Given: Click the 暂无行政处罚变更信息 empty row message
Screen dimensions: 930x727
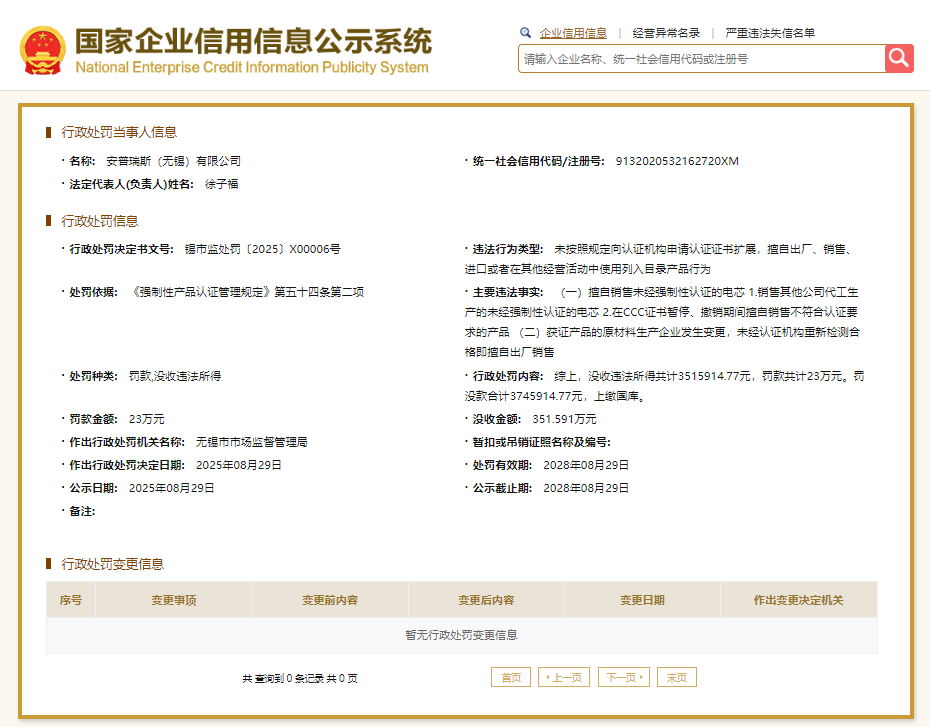Looking at the screenshot, I should click(x=461, y=635).
